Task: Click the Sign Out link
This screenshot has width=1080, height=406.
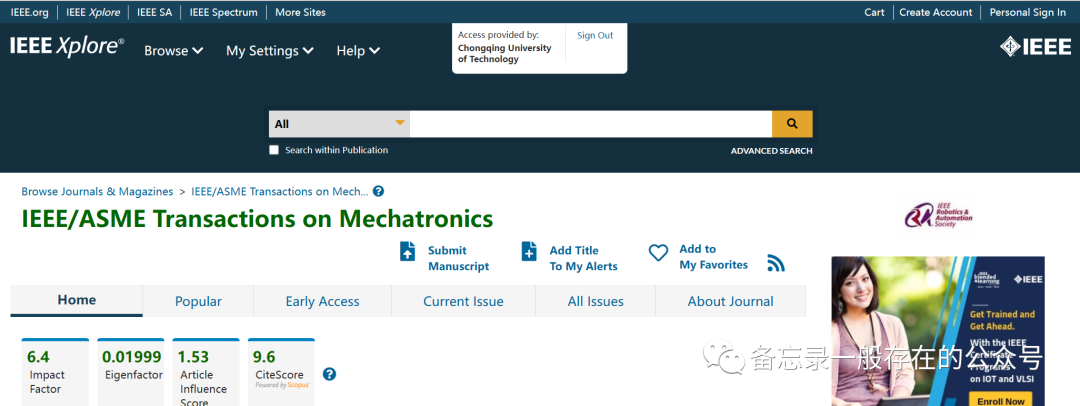Action: (595, 35)
